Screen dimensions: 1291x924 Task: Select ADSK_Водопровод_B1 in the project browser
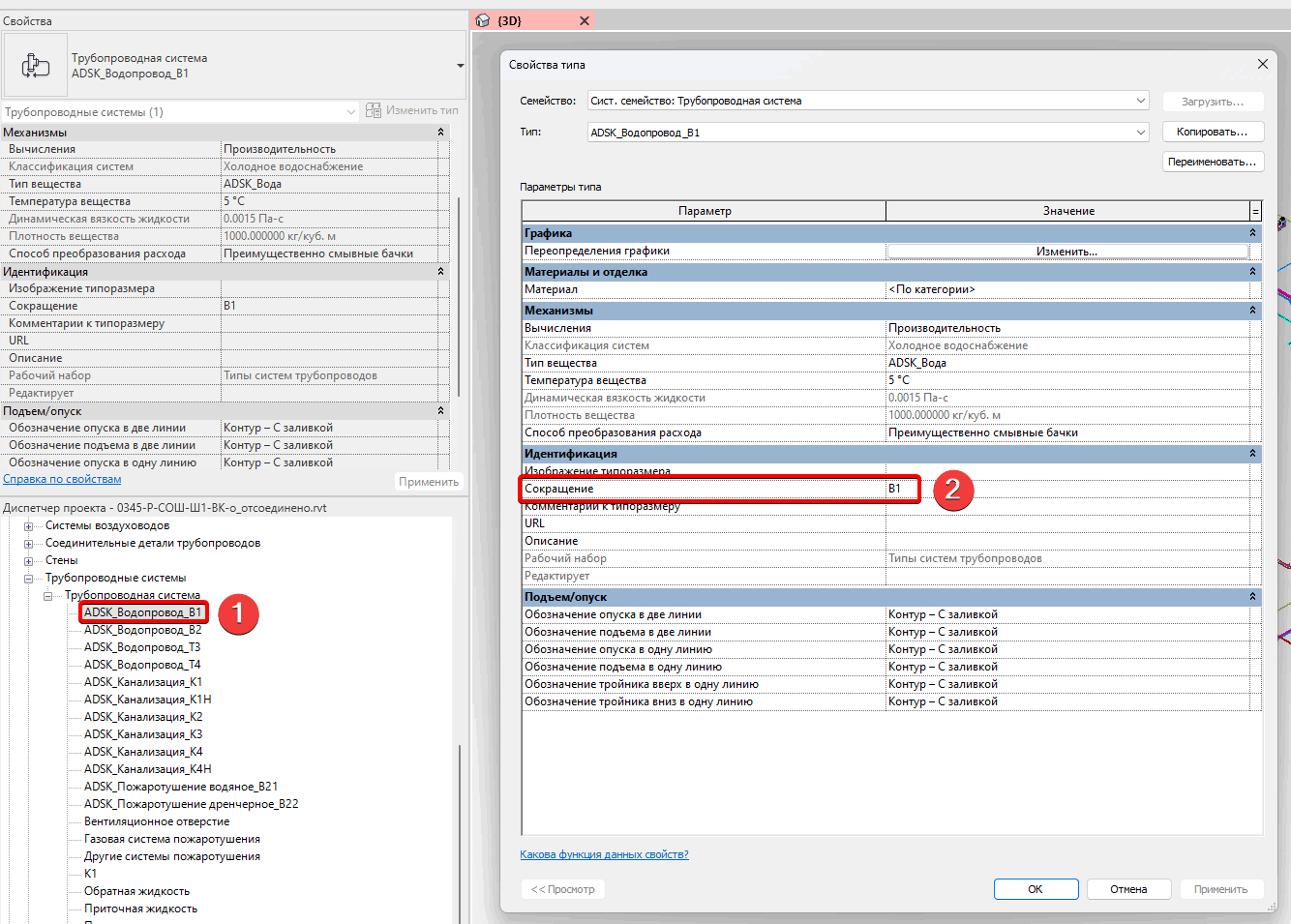pos(143,612)
